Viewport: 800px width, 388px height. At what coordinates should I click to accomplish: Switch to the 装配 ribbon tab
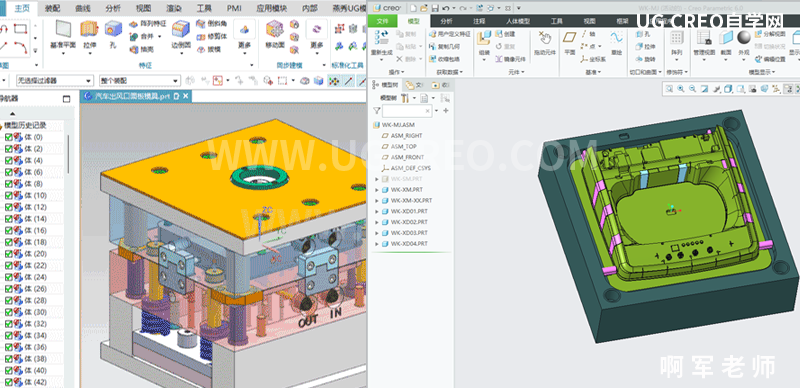click(x=52, y=8)
